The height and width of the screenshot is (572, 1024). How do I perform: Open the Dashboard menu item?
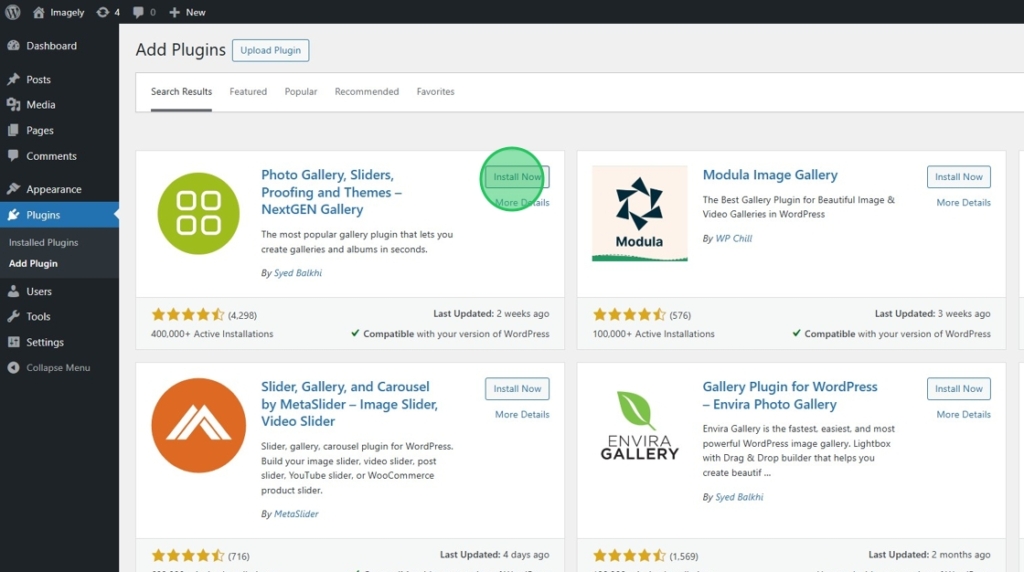[52, 46]
